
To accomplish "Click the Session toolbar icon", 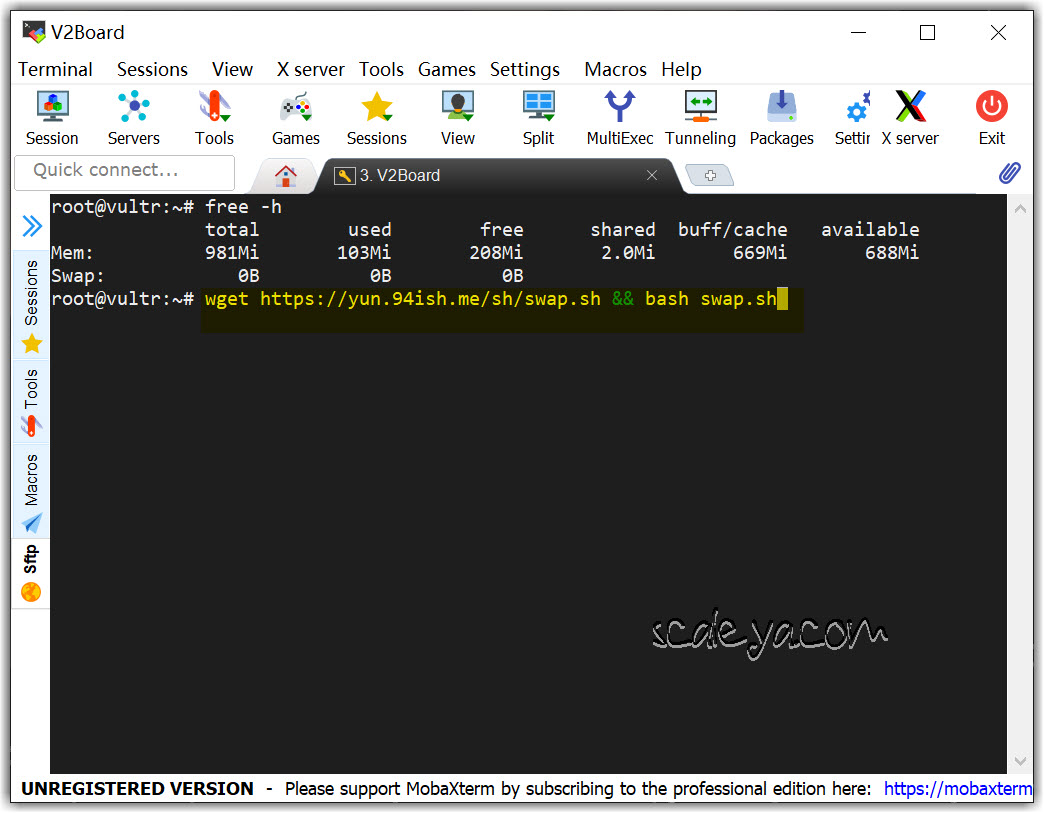I will pos(52,118).
